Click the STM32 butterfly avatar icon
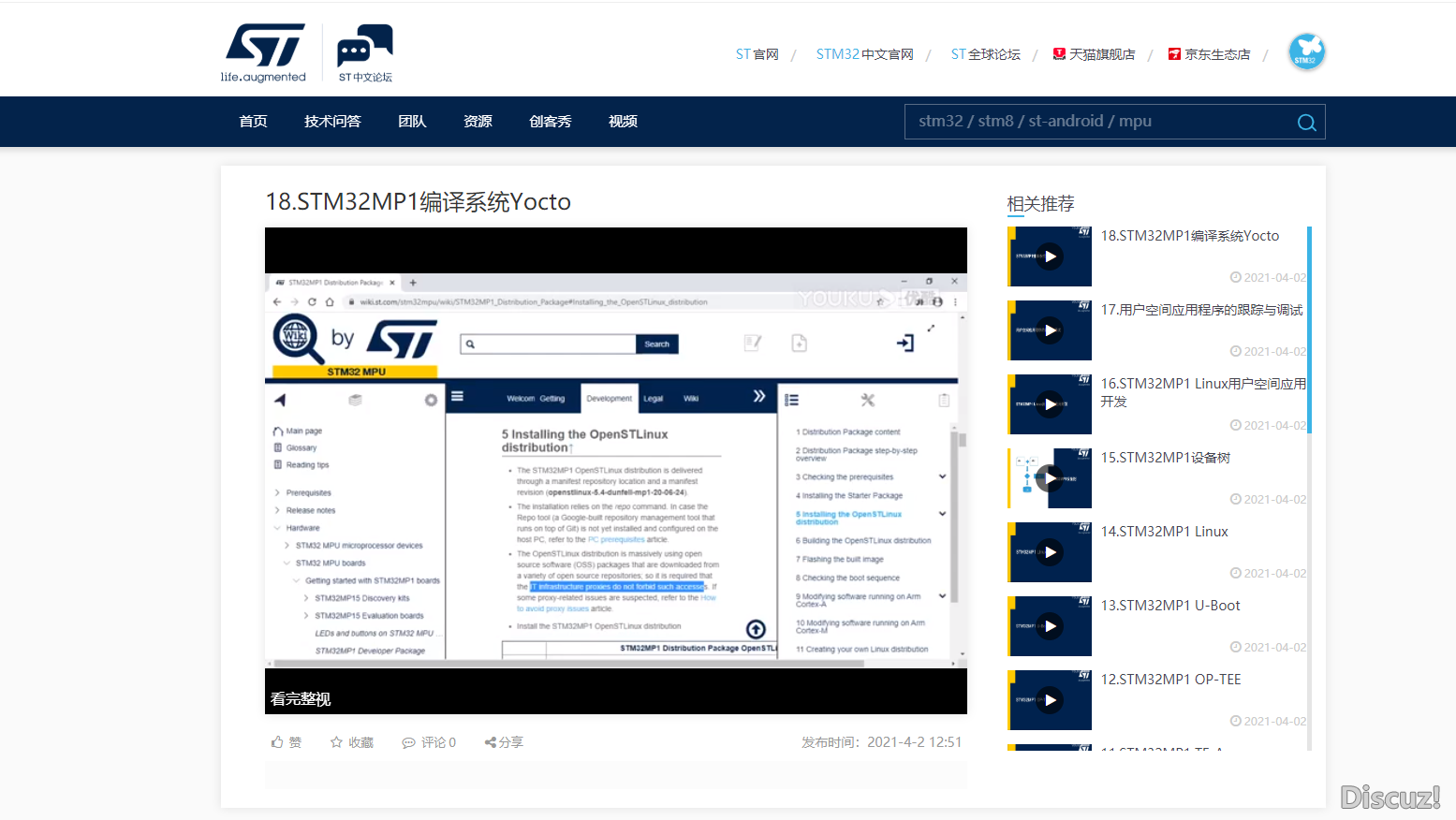 pyautogui.click(x=1306, y=51)
